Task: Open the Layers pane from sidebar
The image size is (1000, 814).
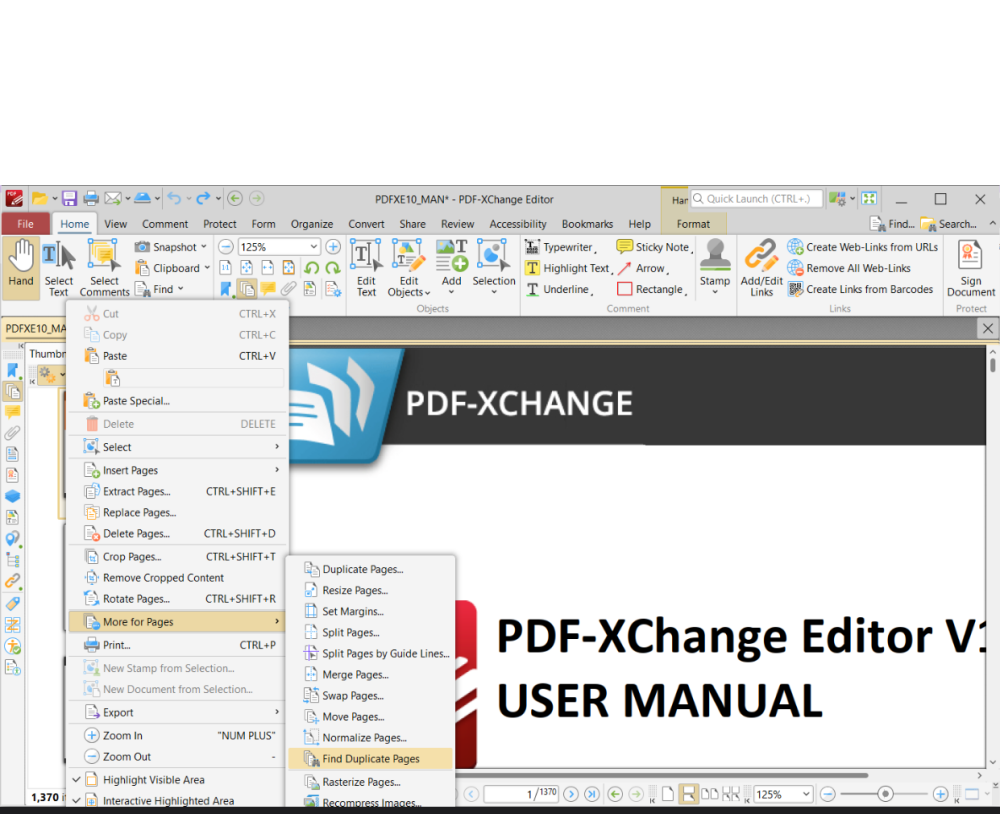Action: pyautogui.click(x=12, y=496)
